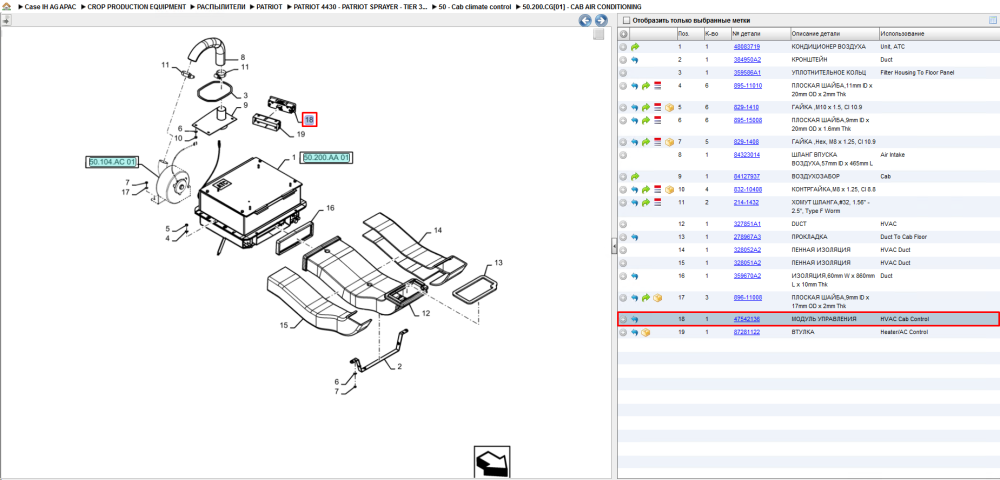Screen dimensions: 1000x480
Task: Click green forward arrow in row 6
Action: point(646,120)
